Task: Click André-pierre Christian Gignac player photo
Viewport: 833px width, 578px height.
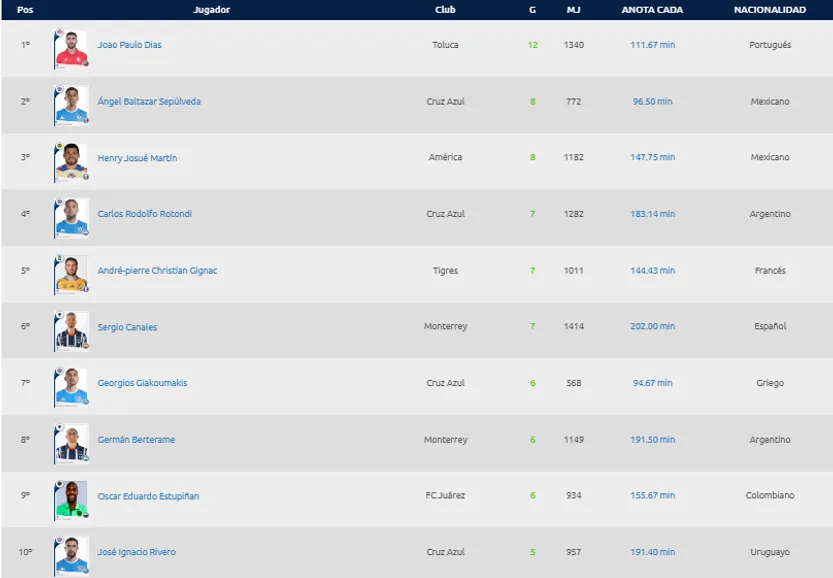Action: point(71,274)
